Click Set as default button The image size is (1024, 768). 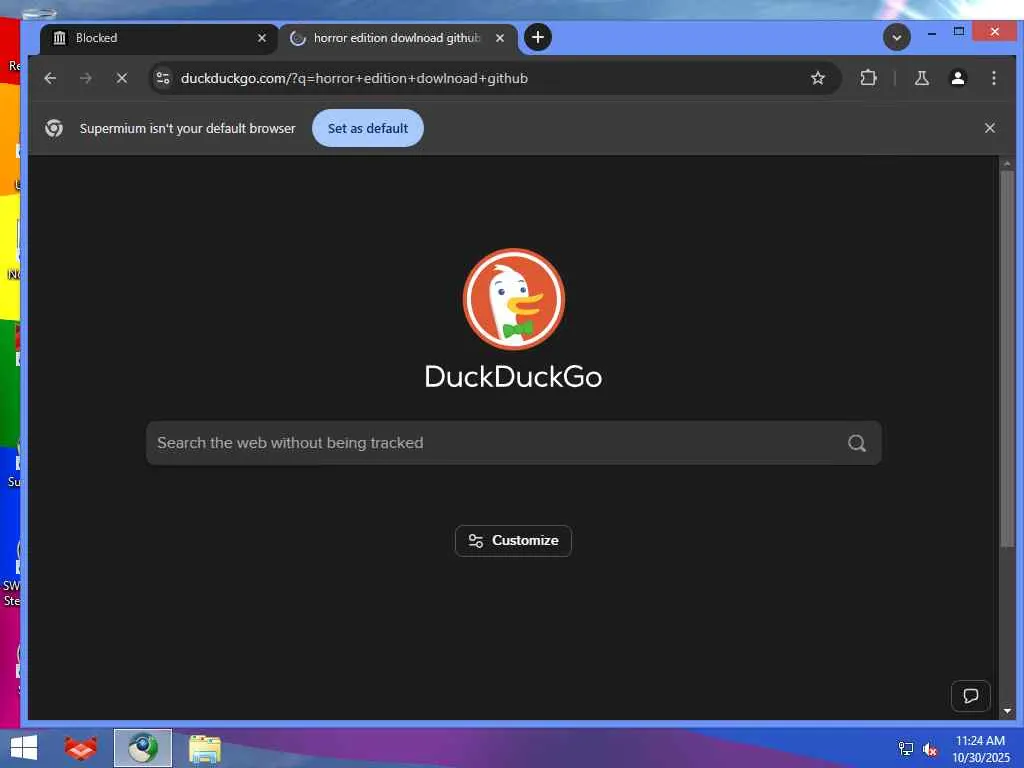(x=368, y=128)
